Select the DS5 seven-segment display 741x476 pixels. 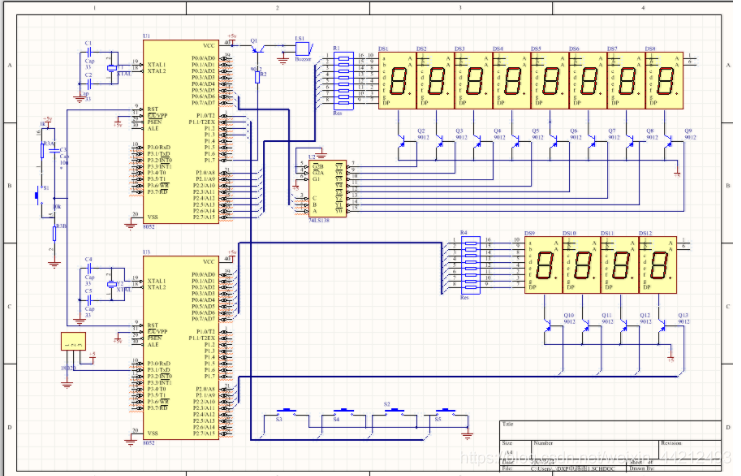[548, 80]
